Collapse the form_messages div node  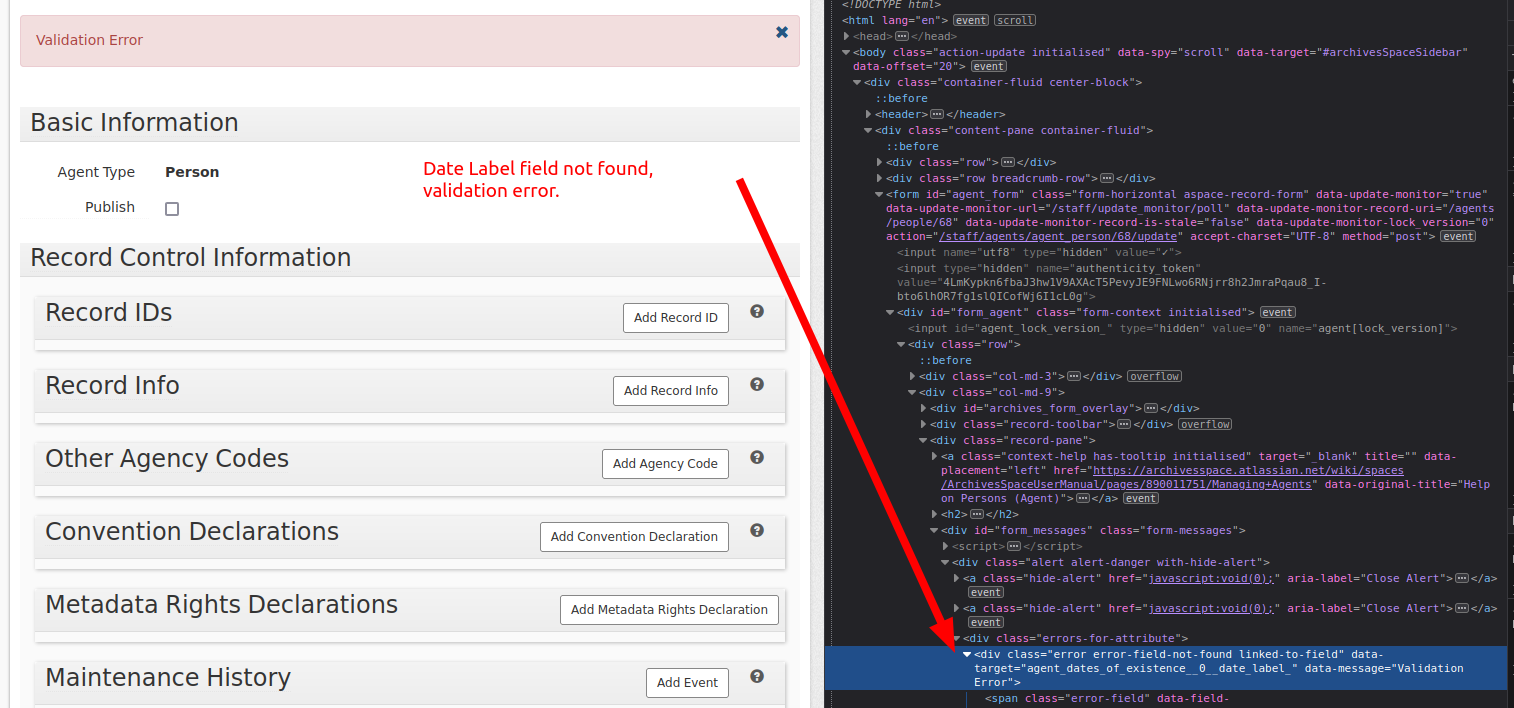pos(934,530)
